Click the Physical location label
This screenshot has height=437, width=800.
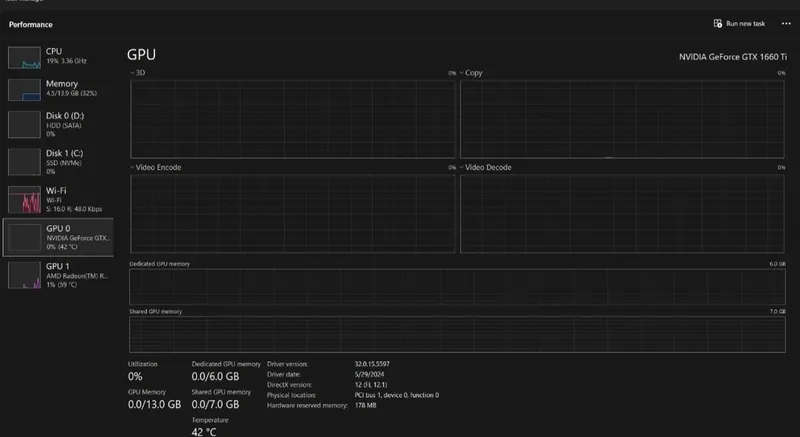[291, 395]
